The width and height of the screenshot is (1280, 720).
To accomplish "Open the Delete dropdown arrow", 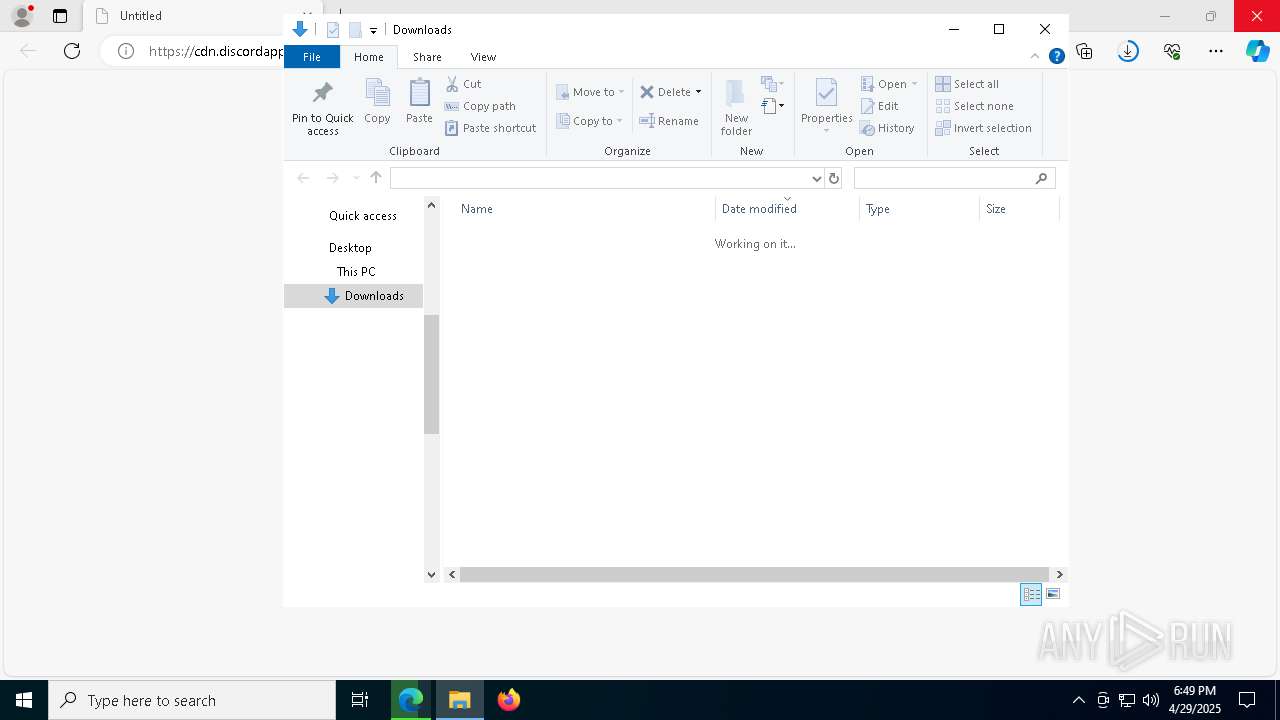I will pos(698,92).
